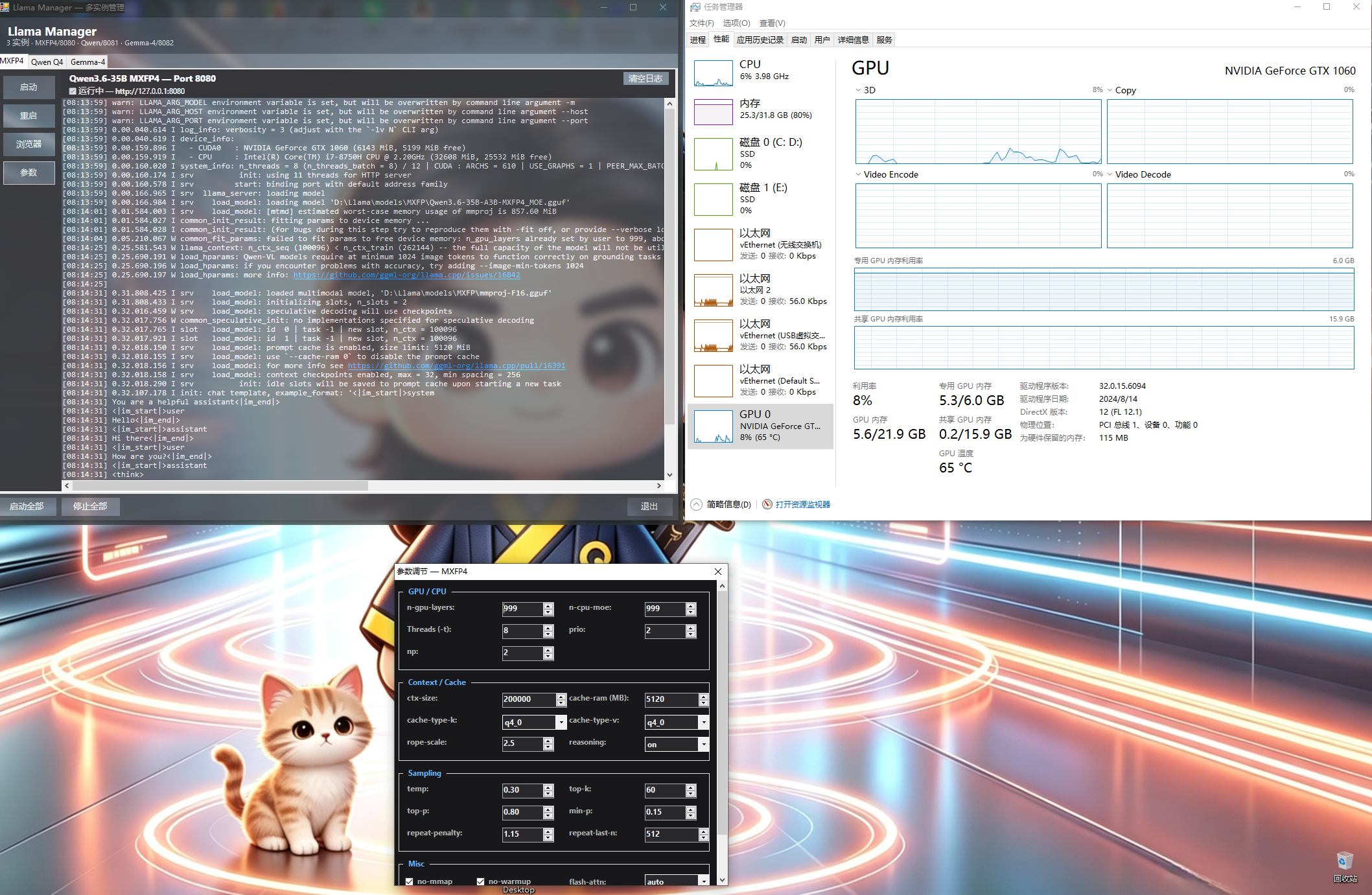Click 浏览器 browser button in sidebar
The image size is (1372, 895).
pos(29,144)
